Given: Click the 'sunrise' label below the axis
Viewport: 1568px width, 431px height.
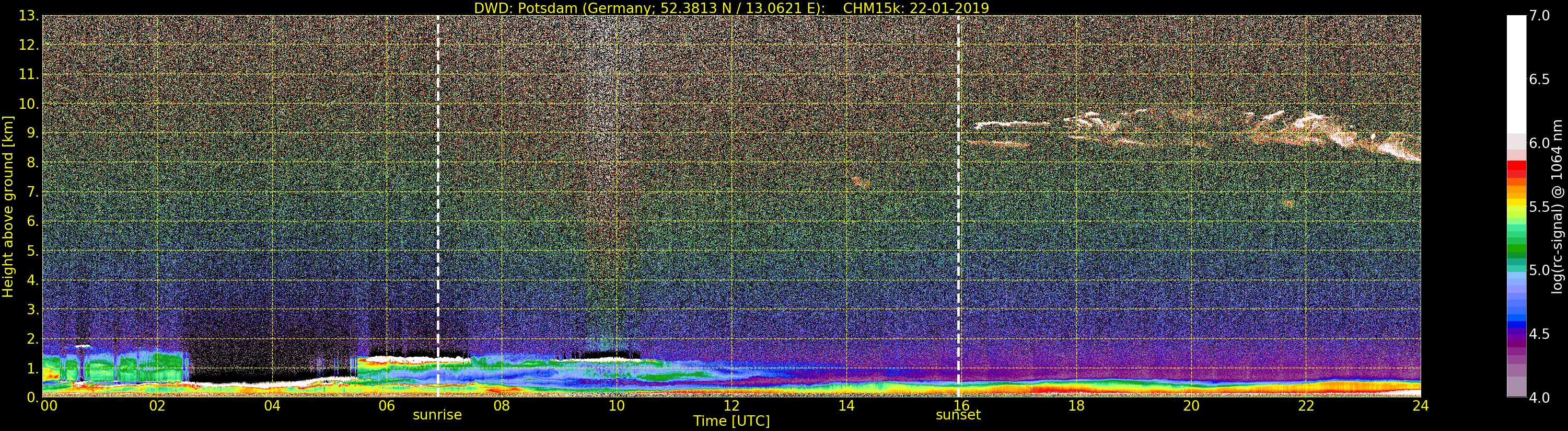Looking at the screenshot, I should [x=437, y=415].
